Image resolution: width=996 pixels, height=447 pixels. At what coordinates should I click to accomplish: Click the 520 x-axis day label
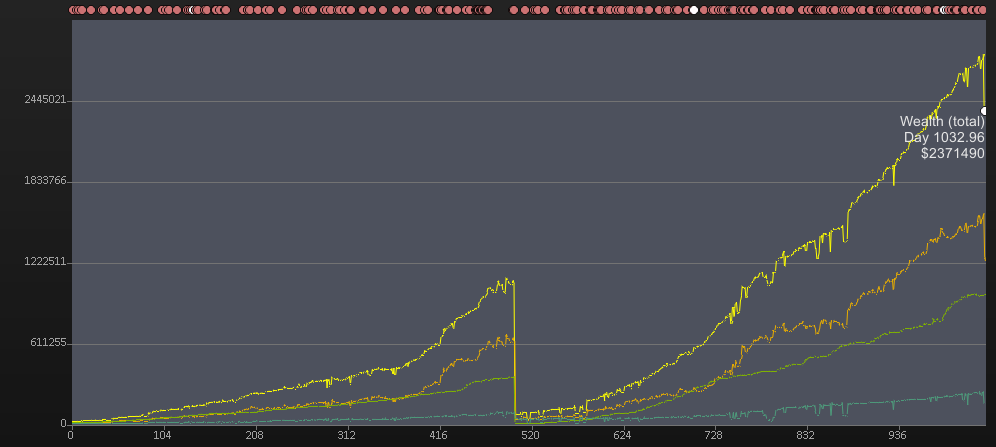[x=530, y=435]
